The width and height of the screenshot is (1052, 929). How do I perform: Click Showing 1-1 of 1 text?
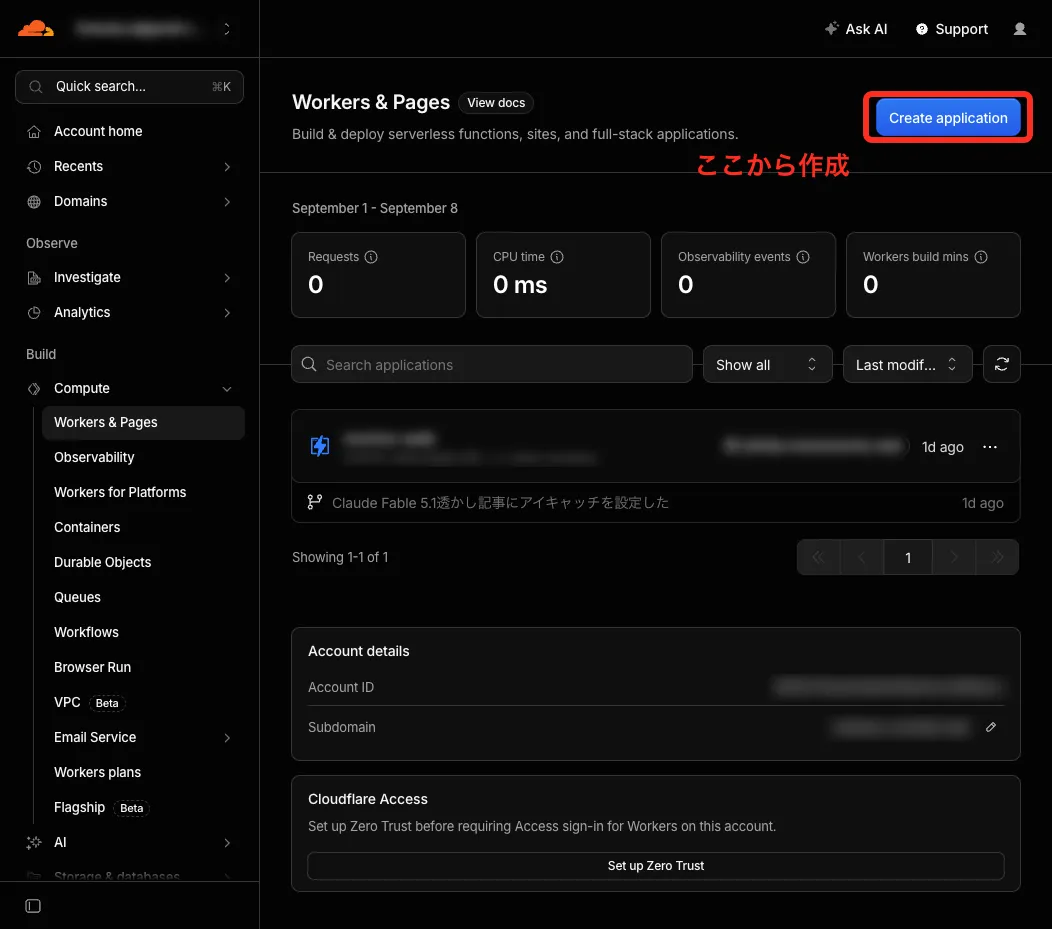340,557
